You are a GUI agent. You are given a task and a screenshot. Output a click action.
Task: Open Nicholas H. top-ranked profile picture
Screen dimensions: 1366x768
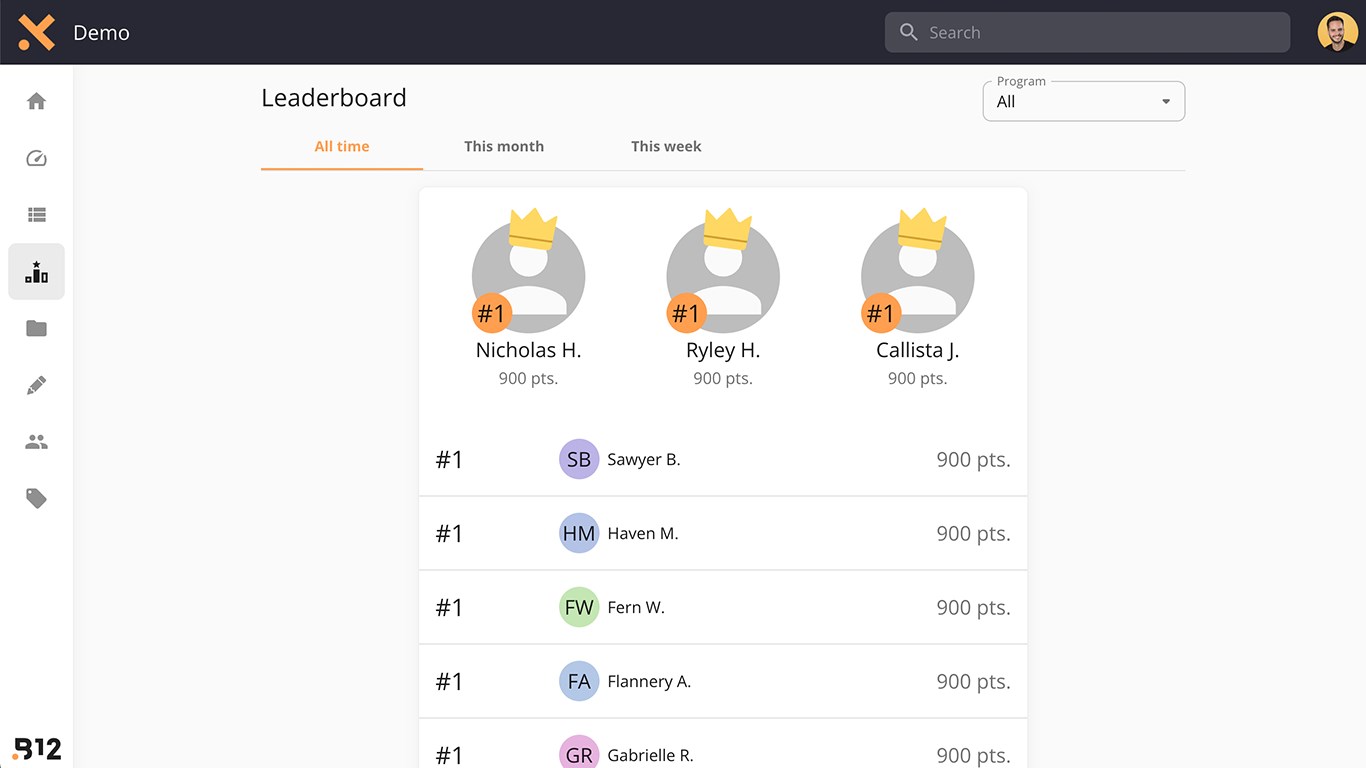pos(528,275)
